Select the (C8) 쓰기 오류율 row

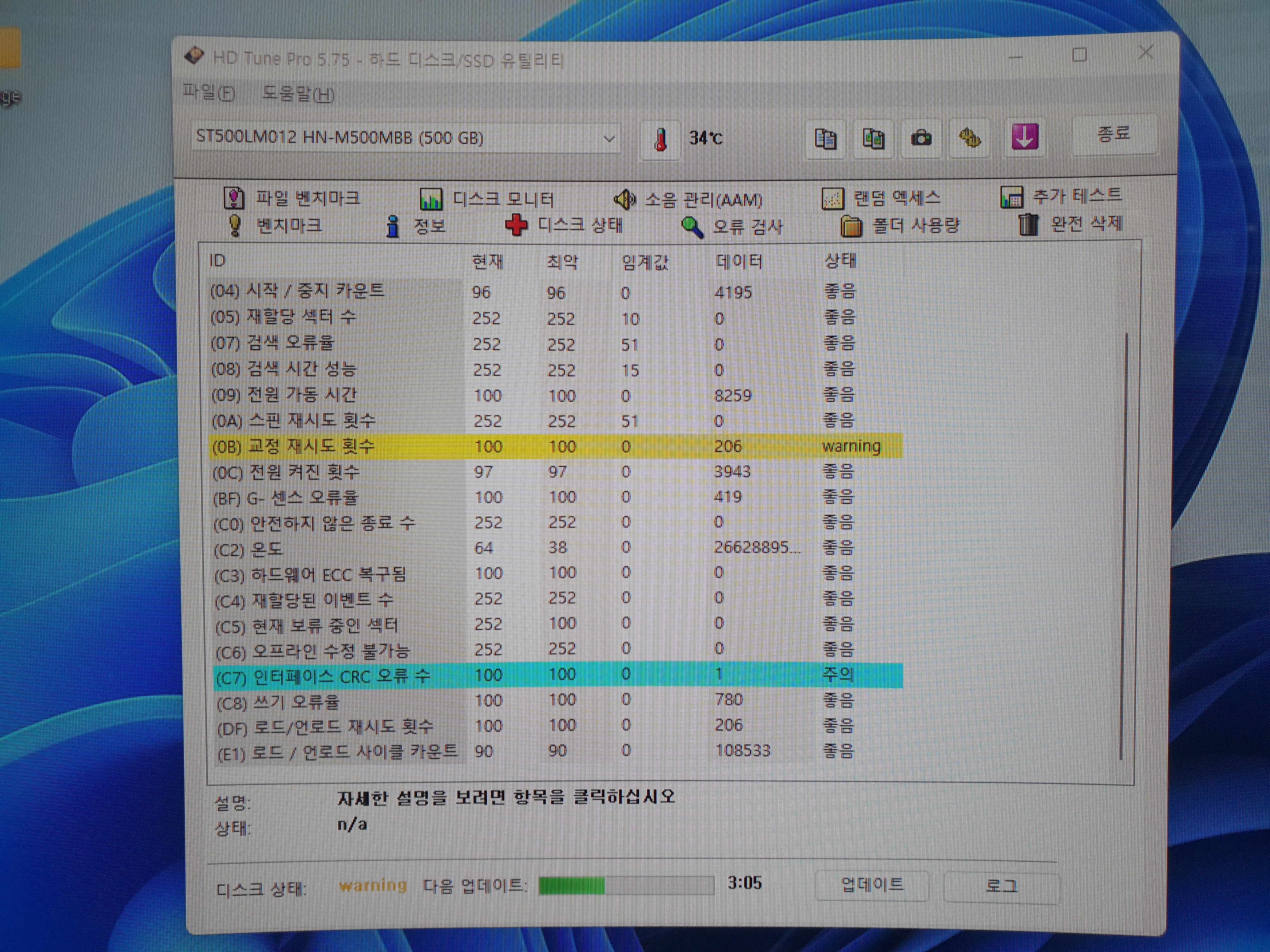point(558,701)
